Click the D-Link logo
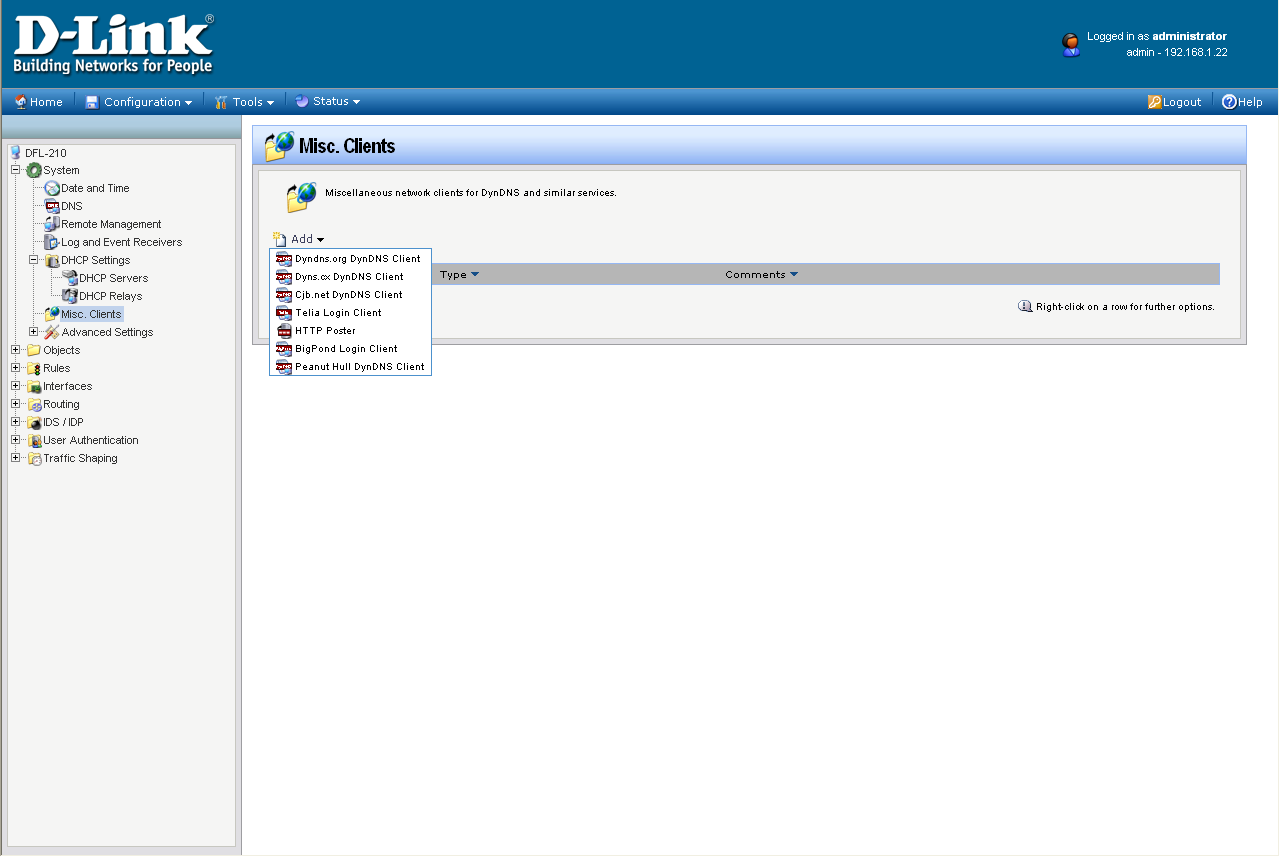The width and height of the screenshot is (1280, 857). click(113, 44)
